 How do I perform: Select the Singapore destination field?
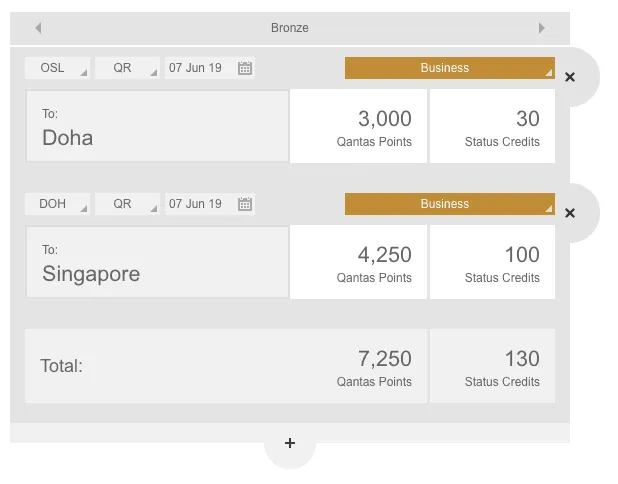[x=157, y=262]
